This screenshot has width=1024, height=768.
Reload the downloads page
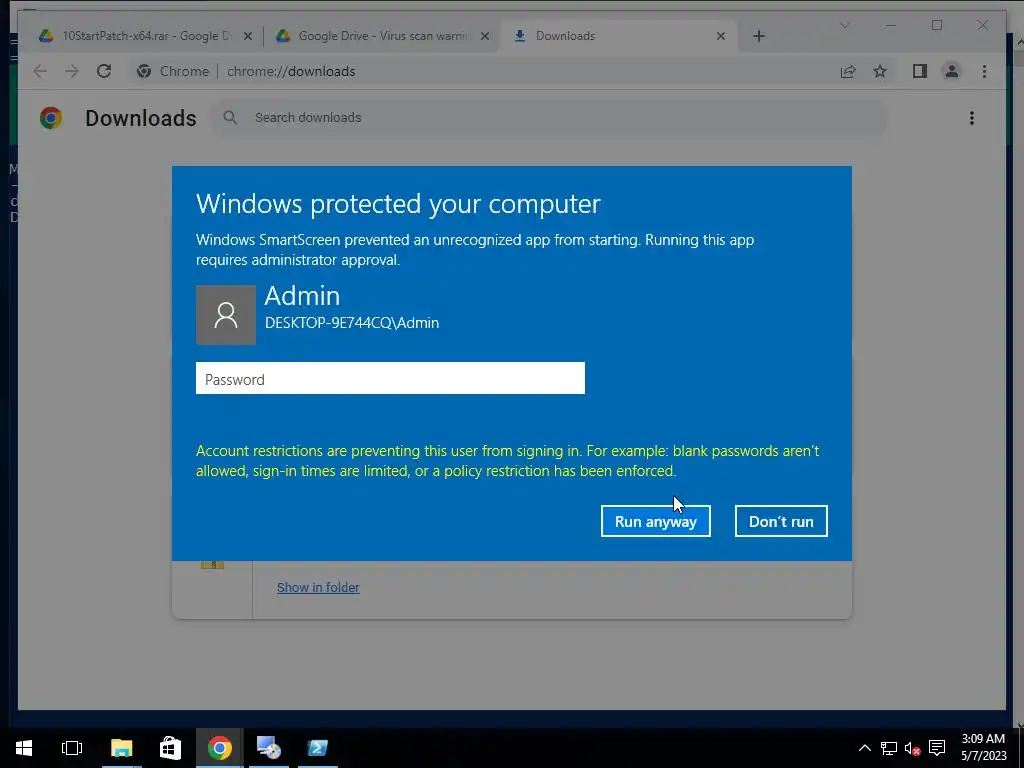tap(103, 71)
